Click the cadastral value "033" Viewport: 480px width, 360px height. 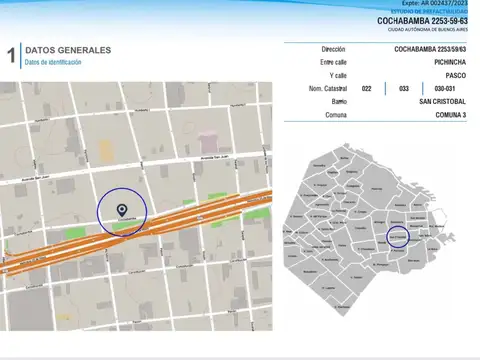pos(404,89)
